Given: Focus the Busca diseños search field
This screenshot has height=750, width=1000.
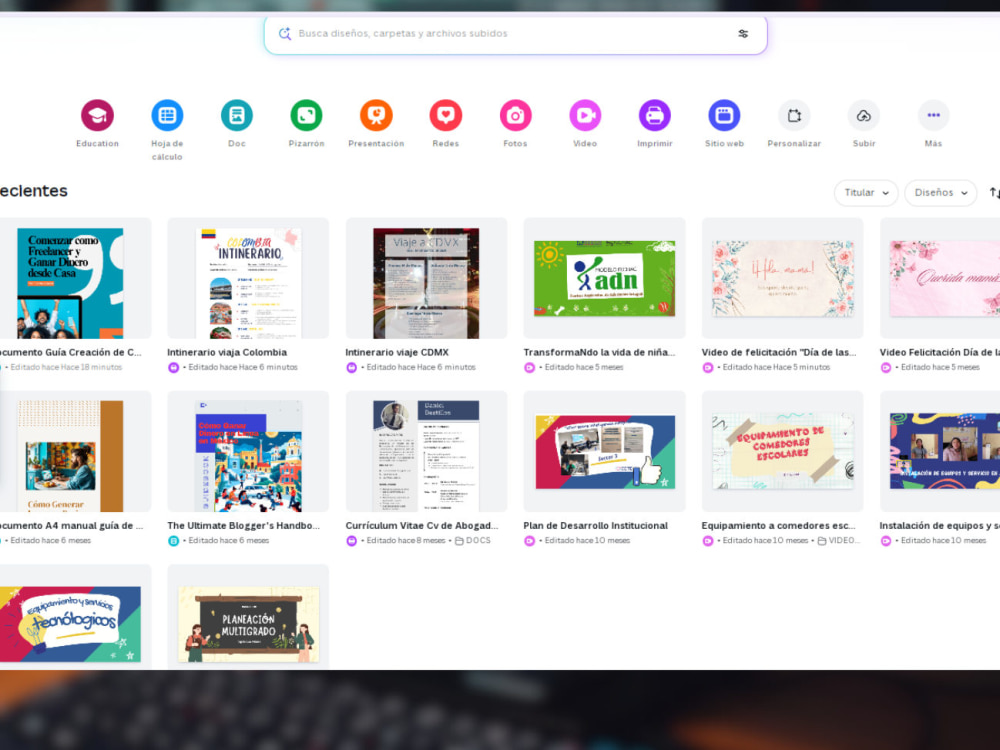Looking at the screenshot, I should [515, 34].
